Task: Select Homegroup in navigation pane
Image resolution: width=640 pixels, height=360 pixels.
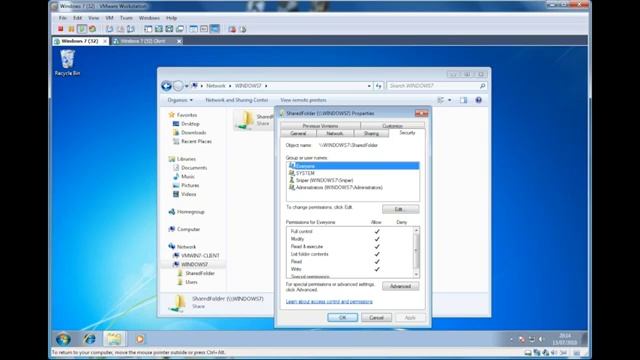Action: click(191, 212)
